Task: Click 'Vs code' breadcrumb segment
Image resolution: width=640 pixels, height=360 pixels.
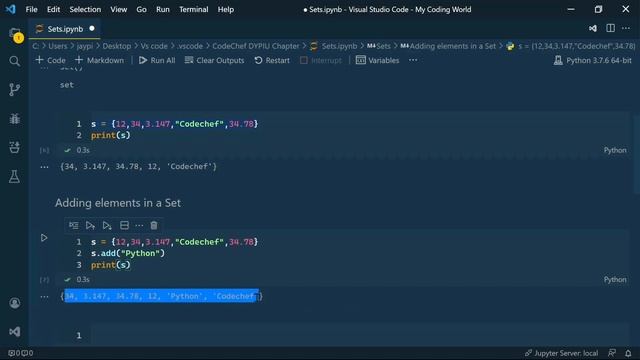Action: click(x=154, y=46)
